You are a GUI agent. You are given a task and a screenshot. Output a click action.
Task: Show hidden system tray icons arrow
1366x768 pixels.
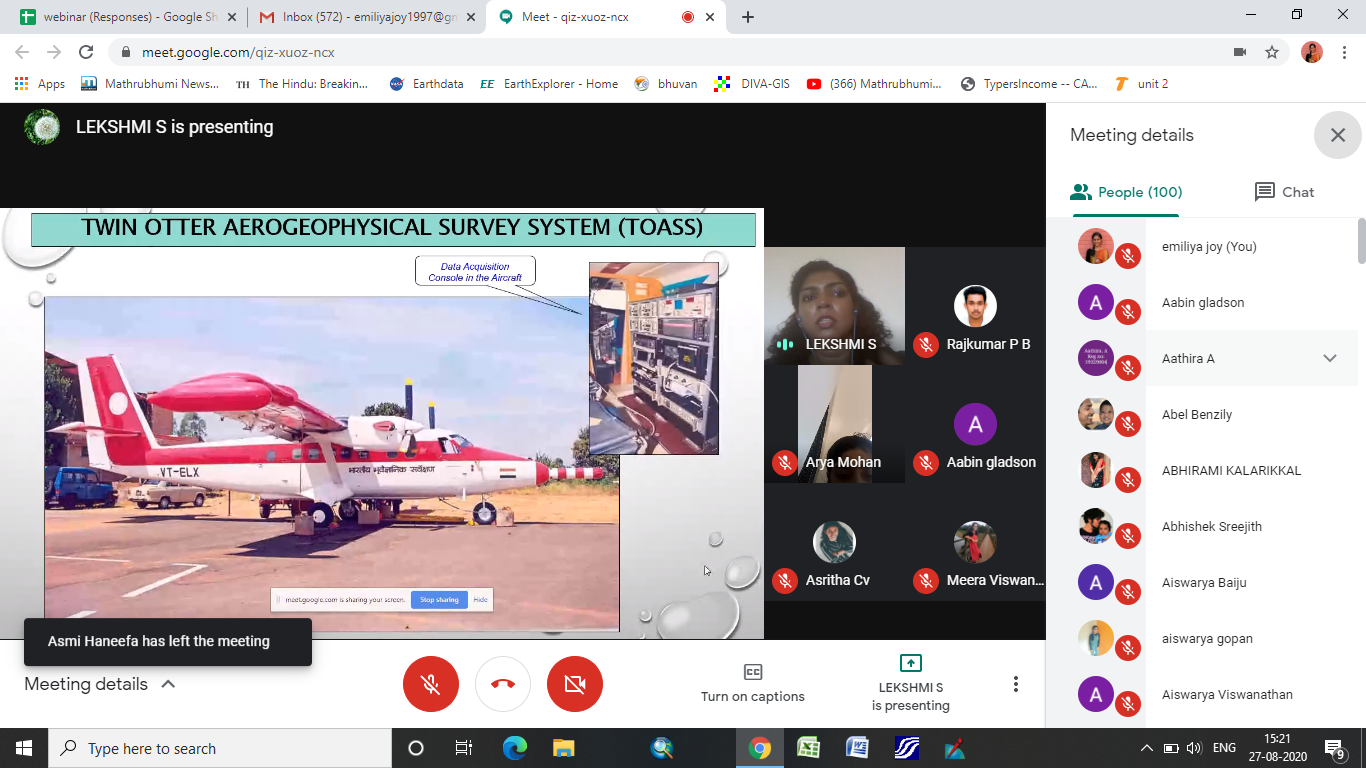click(x=1146, y=748)
